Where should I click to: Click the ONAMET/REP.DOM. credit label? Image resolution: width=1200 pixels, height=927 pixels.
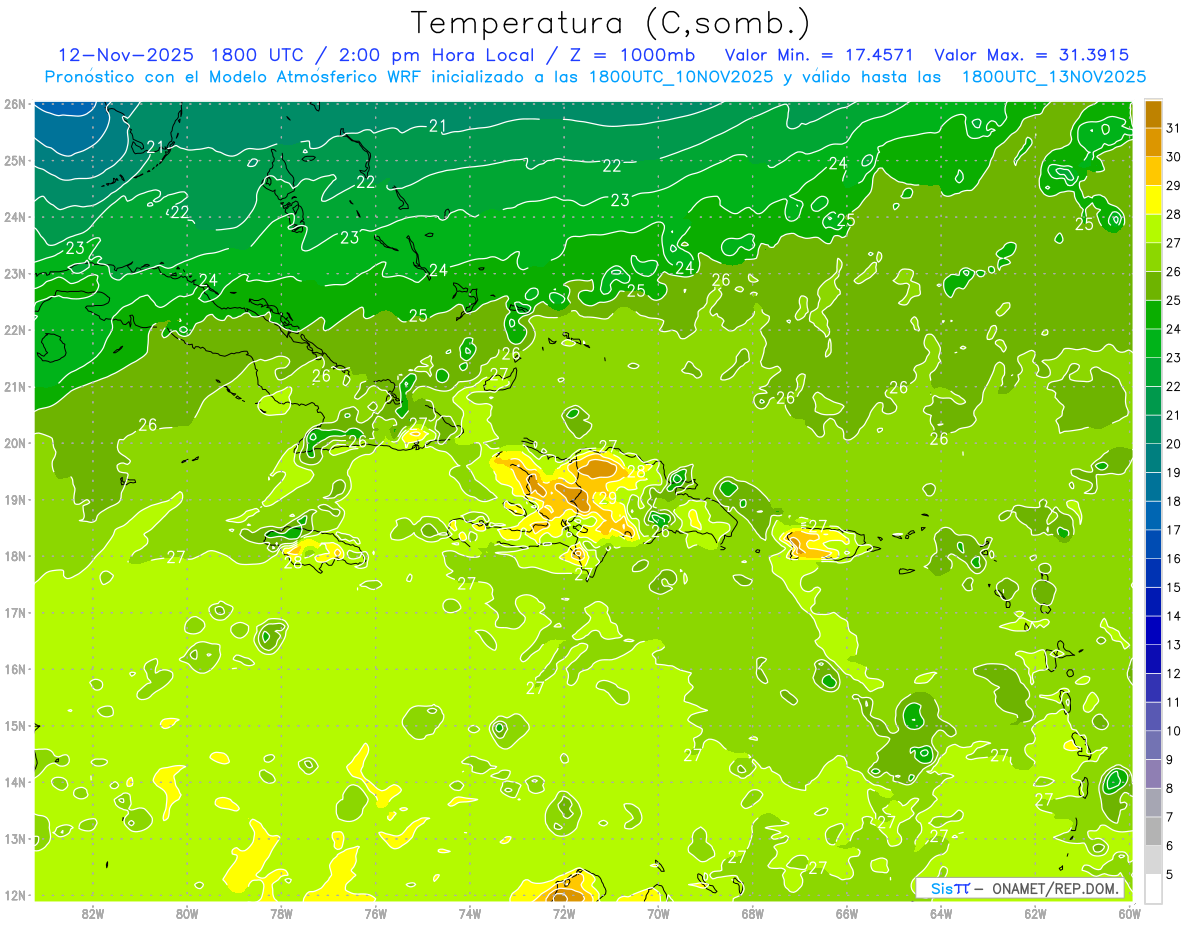pos(1056,888)
